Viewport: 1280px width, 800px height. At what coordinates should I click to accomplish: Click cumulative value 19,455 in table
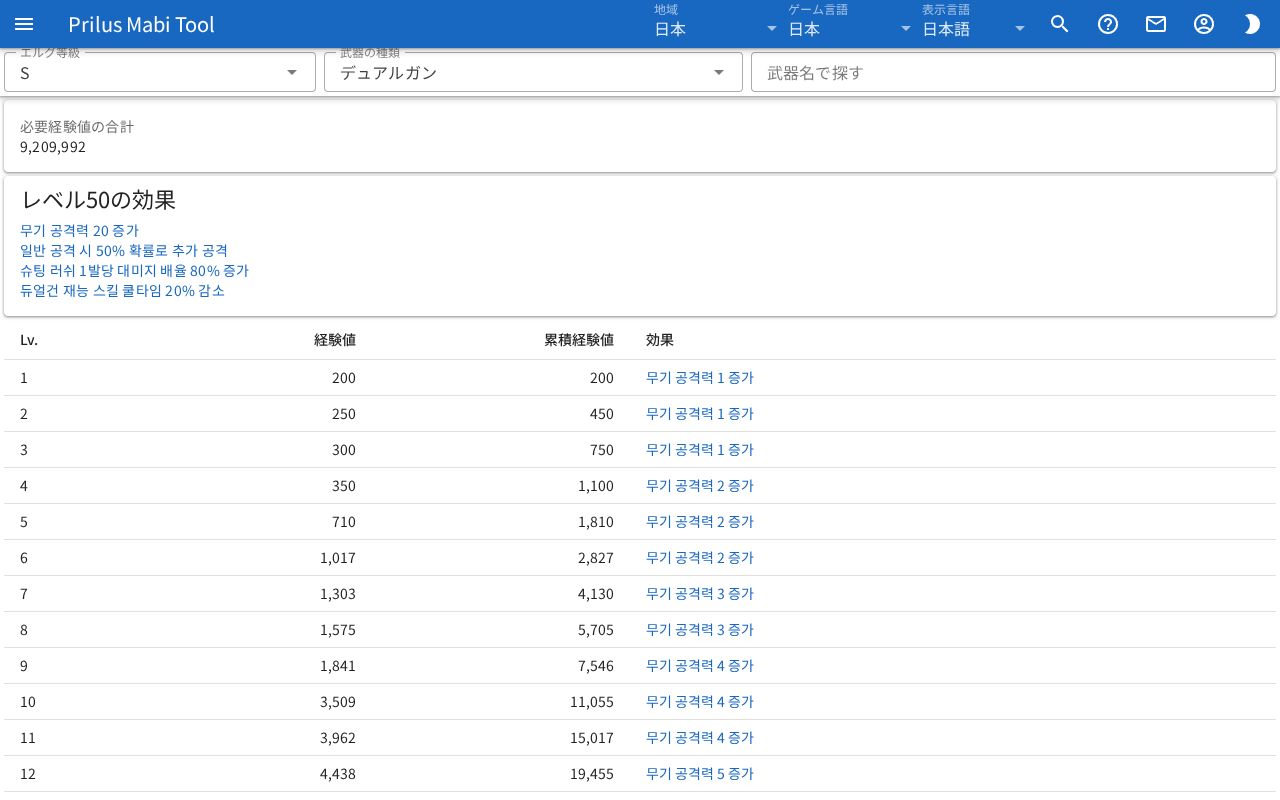click(592, 774)
